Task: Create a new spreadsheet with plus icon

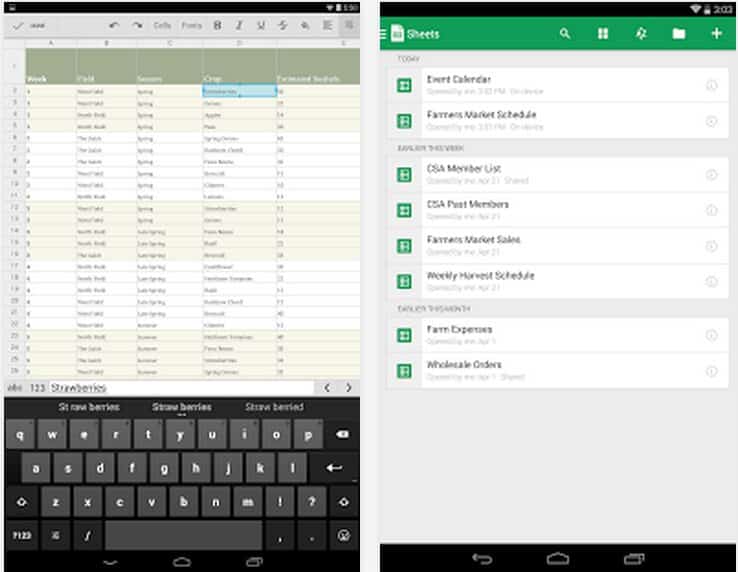Action: [x=716, y=34]
